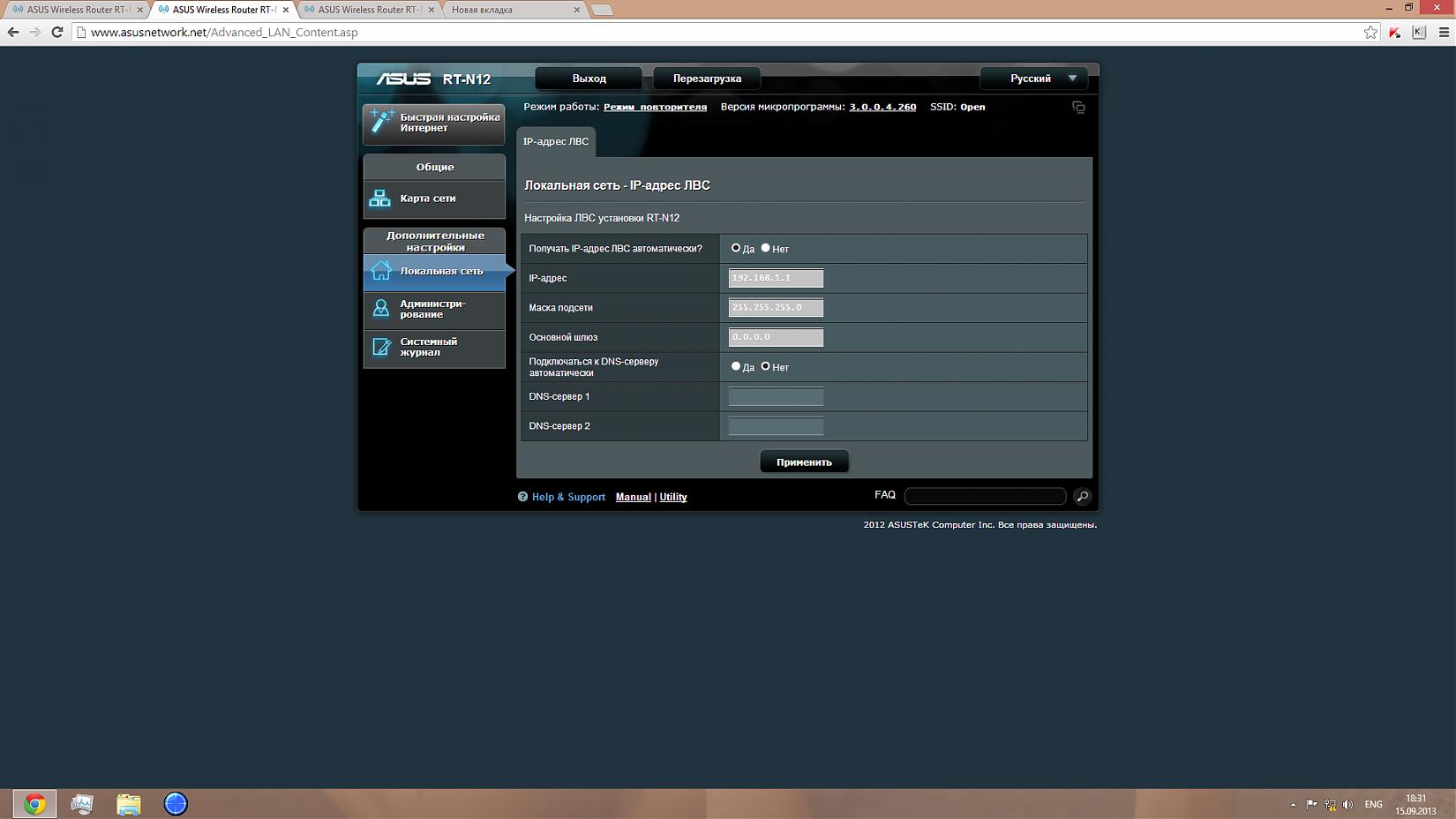1456x819 pixels.
Task: Click the Режим повторителя mode link
Action: point(655,107)
